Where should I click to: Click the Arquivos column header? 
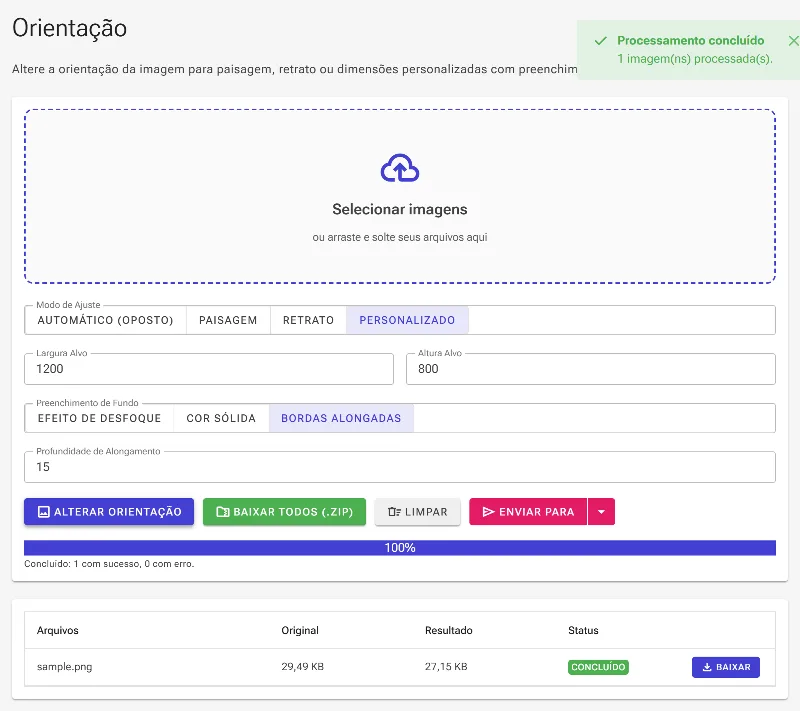point(58,630)
